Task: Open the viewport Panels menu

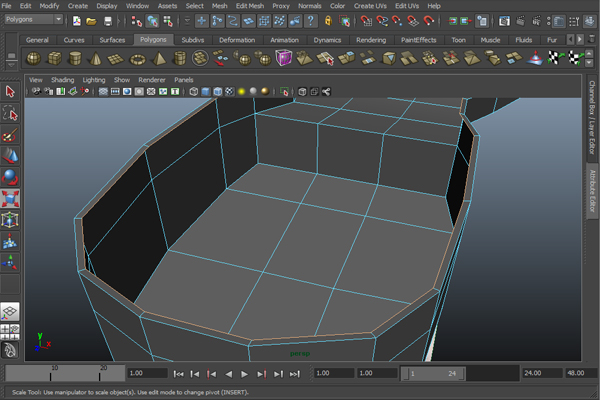Action: (x=184, y=80)
